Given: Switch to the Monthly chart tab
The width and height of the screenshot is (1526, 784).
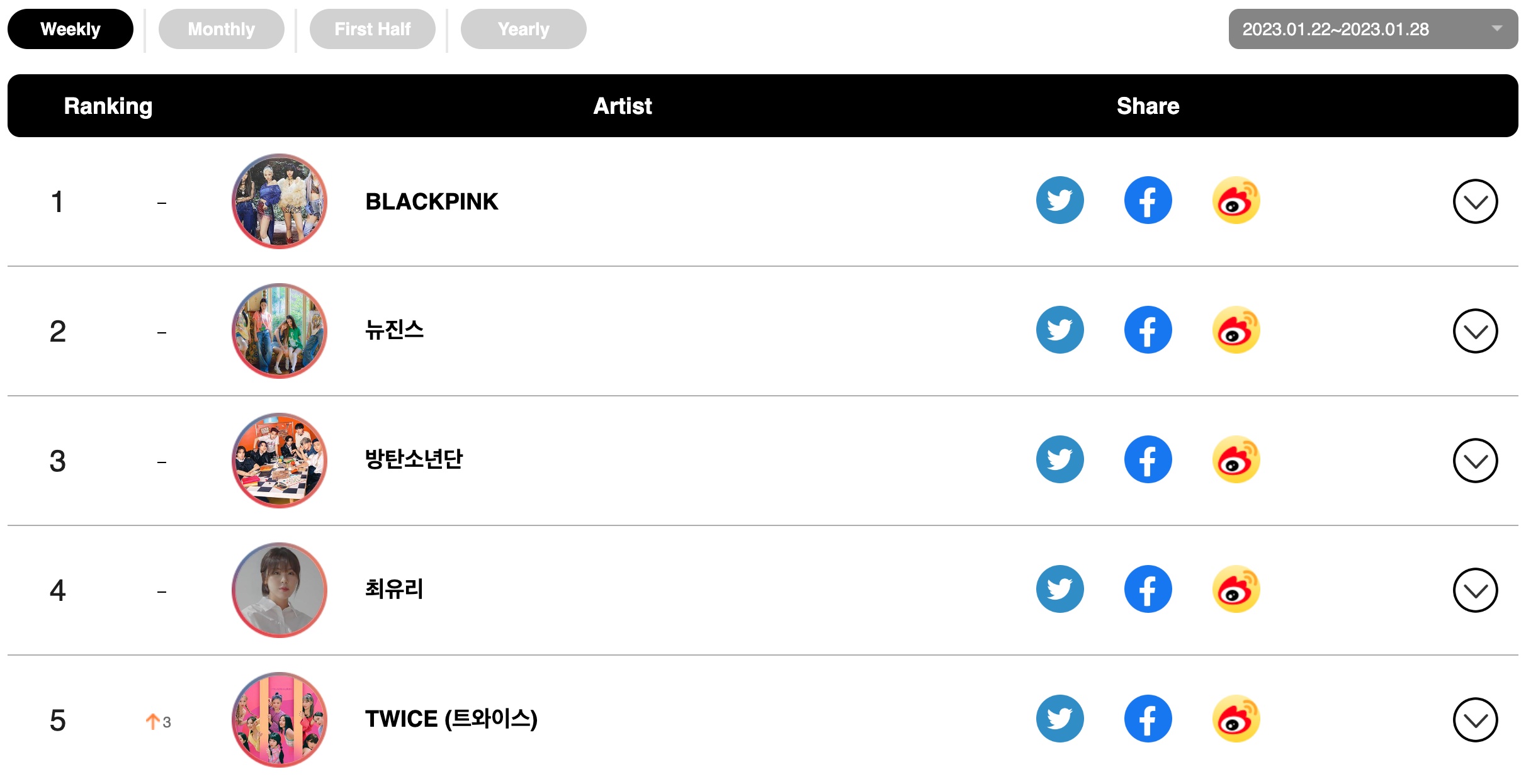Looking at the screenshot, I should [x=221, y=29].
